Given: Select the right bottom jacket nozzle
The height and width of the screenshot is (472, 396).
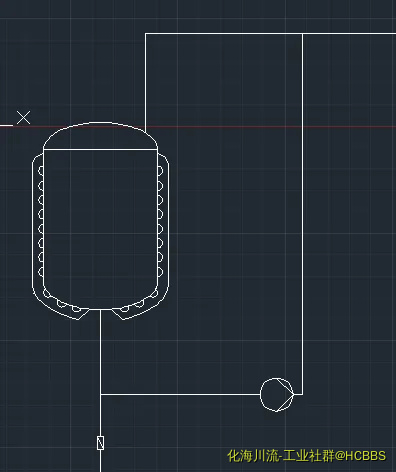Looking at the screenshot, I should 119,314.
